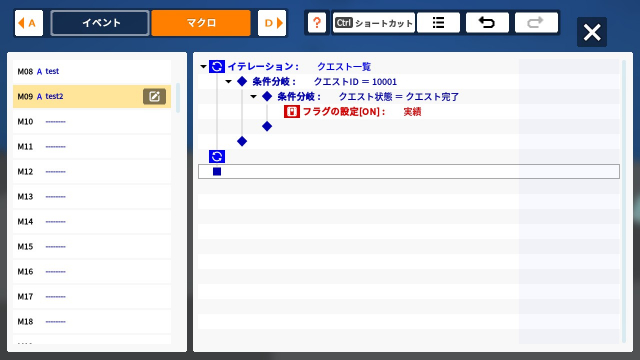This screenshot has width=640, height=360.
Task: Select empty macro slot M10
Action: [x=92, y=122]
